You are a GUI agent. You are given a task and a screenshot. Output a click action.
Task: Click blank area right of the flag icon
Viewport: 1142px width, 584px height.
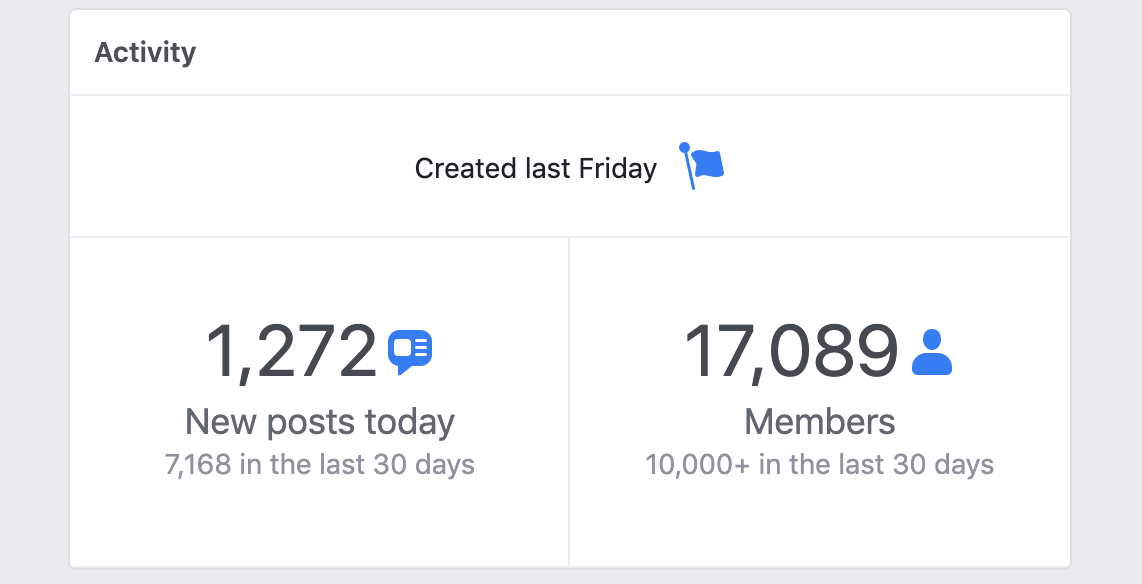point(896,166)
